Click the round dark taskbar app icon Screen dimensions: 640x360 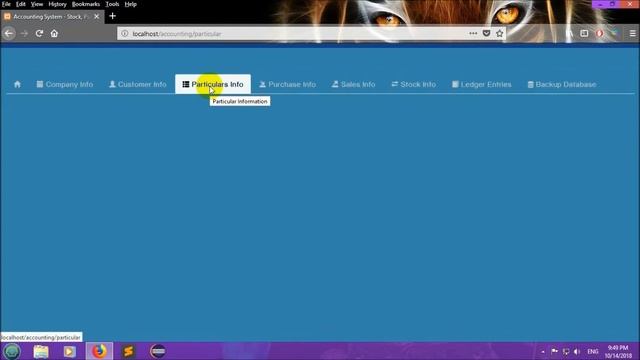(158, 351)
